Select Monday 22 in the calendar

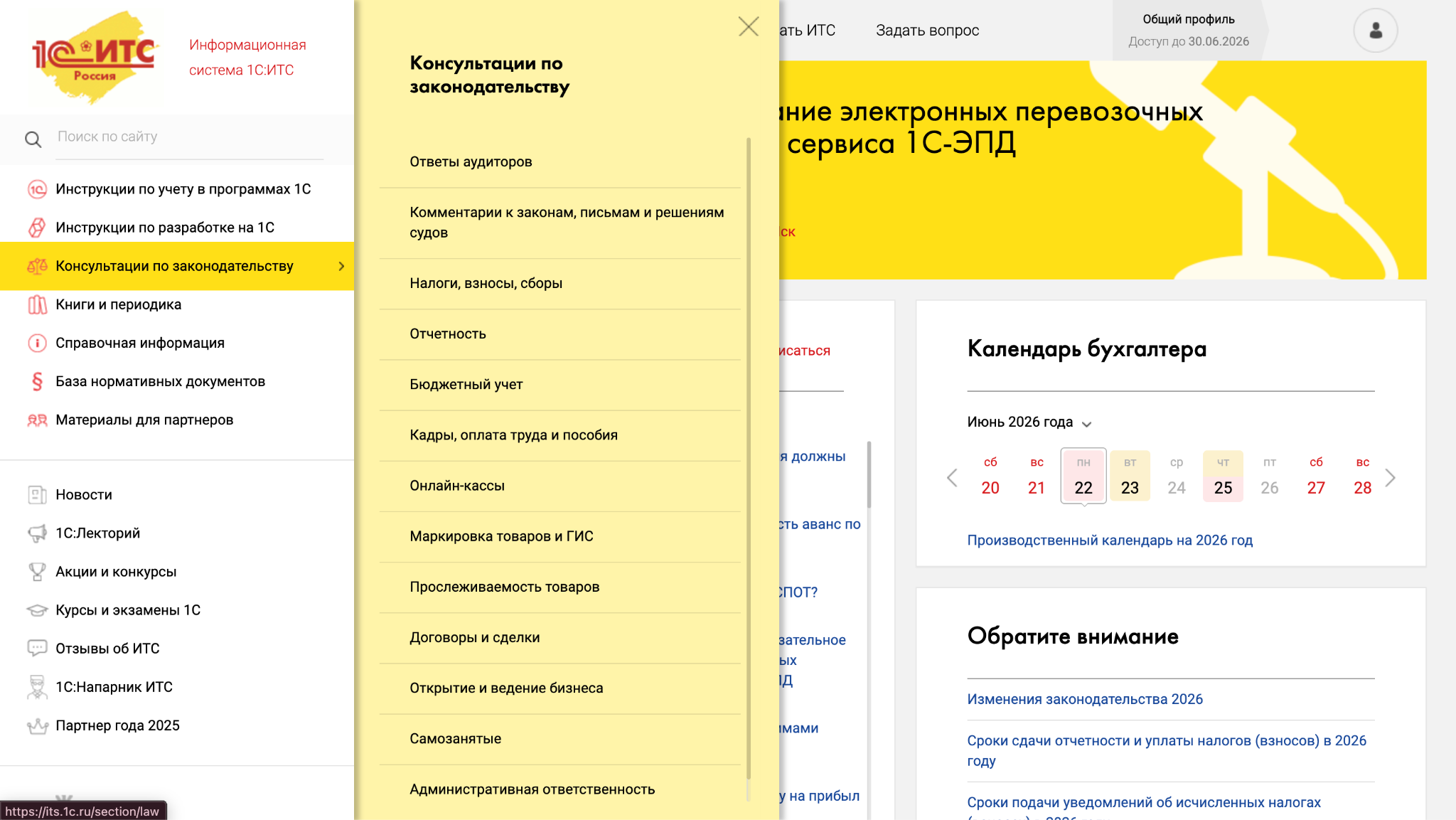1083,476
